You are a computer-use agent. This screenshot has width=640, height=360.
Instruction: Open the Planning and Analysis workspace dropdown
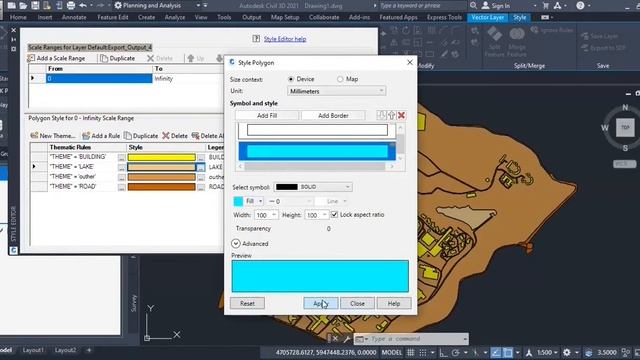[x=198, y=5]
